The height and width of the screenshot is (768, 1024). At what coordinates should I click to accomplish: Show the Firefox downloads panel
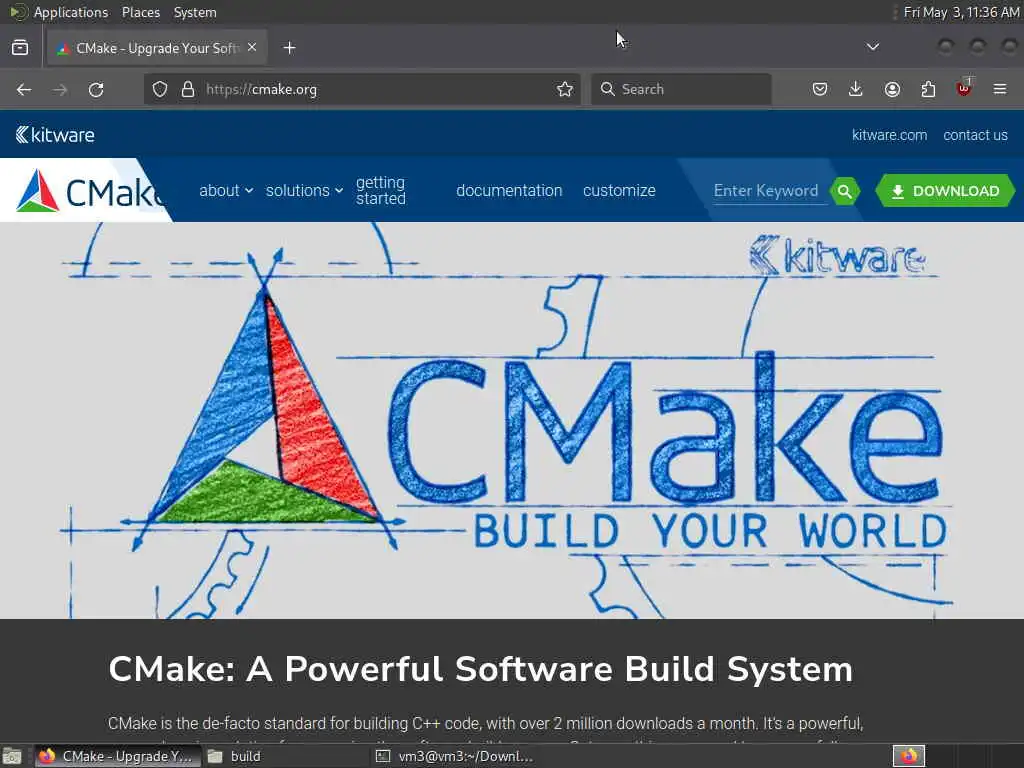pos(856,89)
